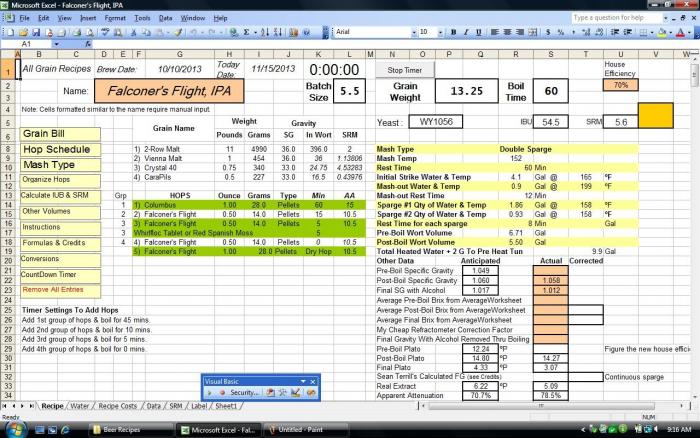Screen dimensions: 700x438
Task: Run macro via Visual Basic play icon
Action: click(209, 392)
